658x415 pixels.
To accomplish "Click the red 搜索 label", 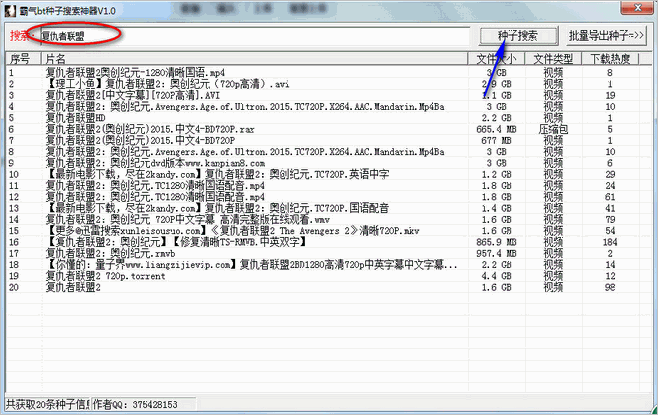I will click(x=21, y=36).
